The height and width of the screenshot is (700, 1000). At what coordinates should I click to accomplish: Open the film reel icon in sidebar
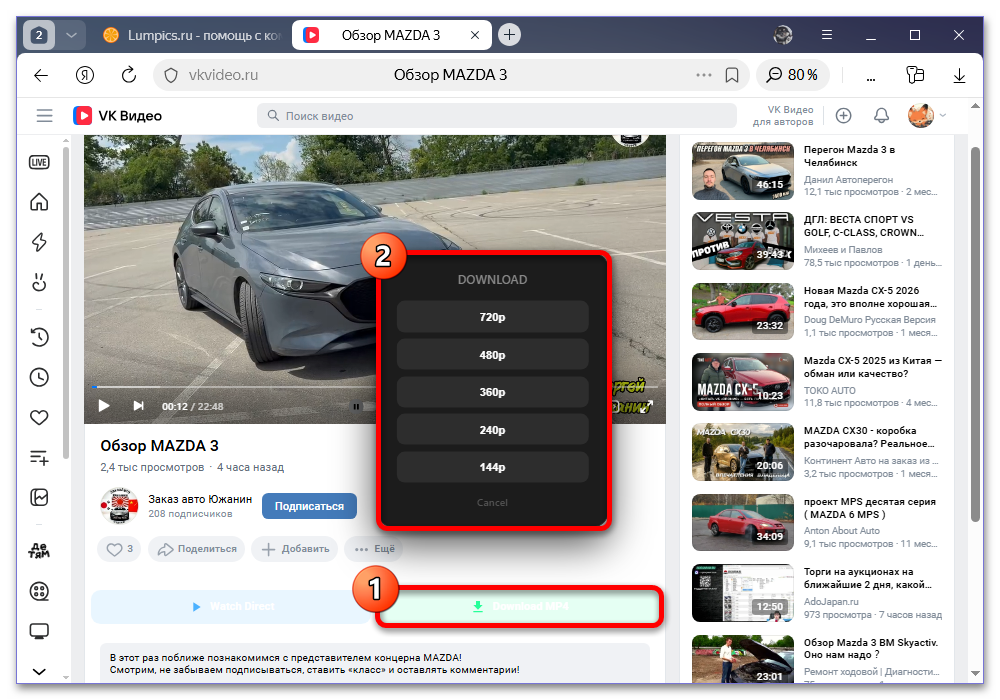(39, 591)
